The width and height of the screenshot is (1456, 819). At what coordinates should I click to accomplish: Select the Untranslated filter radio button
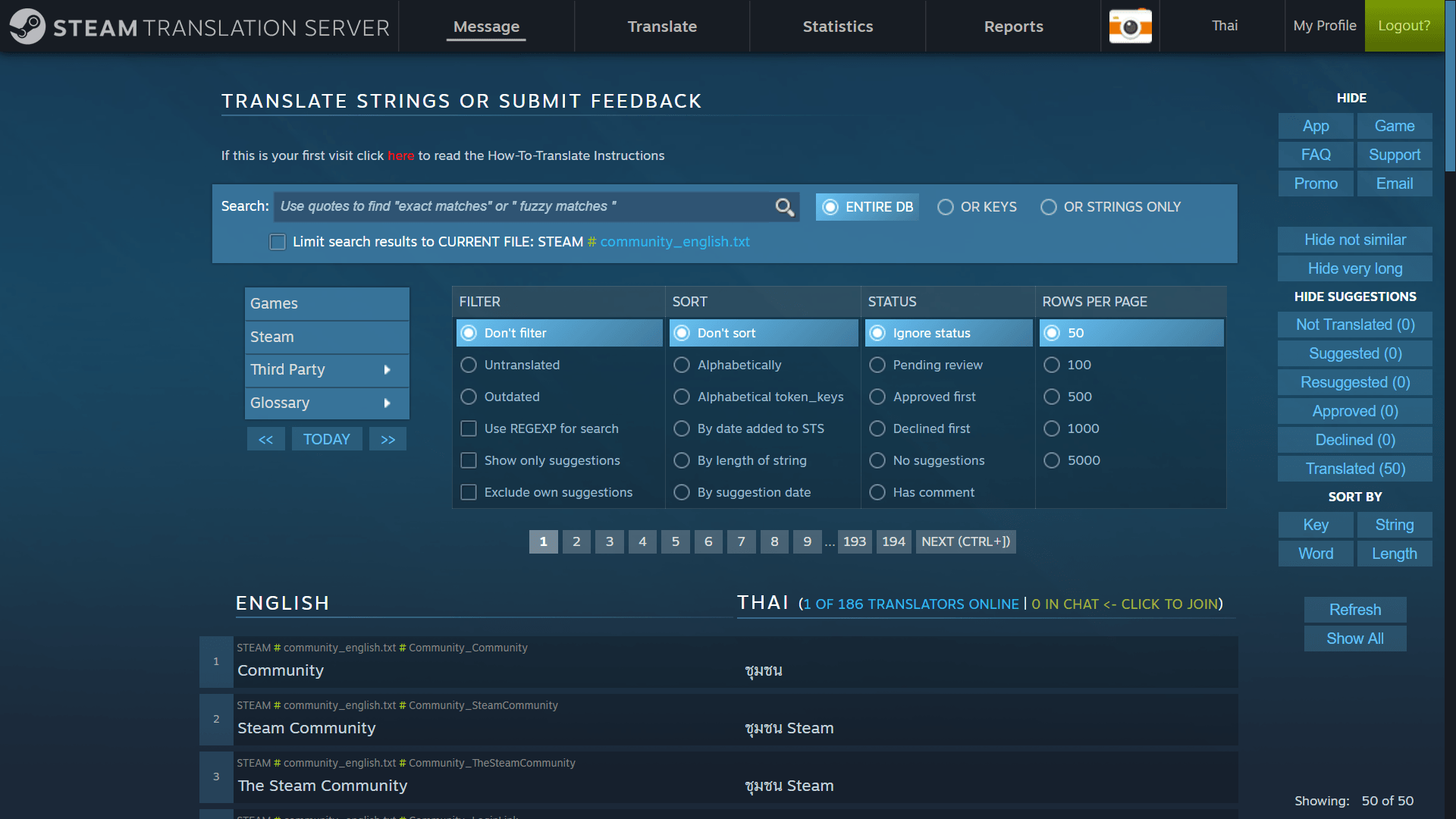(x=468, y=365)
